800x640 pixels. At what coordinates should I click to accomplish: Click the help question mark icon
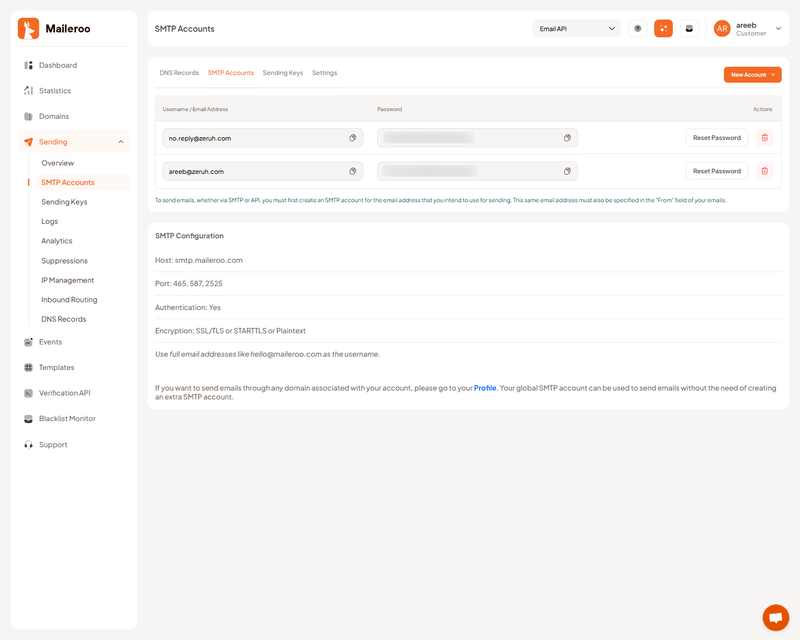point(638,29)
